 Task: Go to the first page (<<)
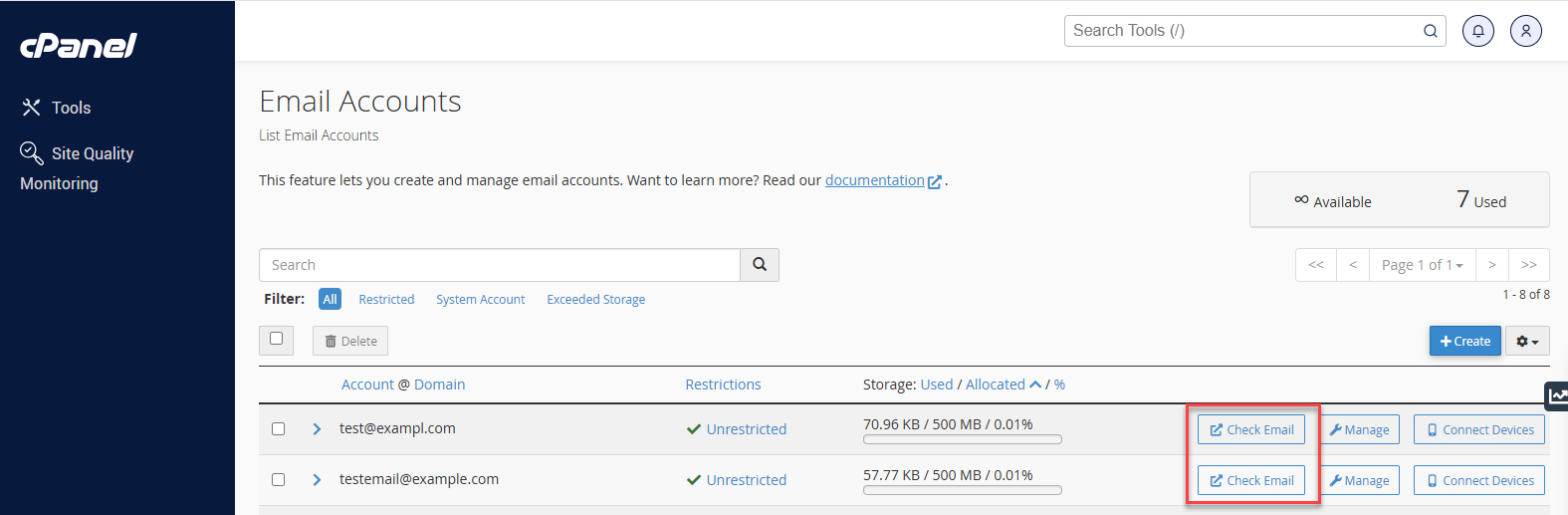click(x=1316, y=265)
